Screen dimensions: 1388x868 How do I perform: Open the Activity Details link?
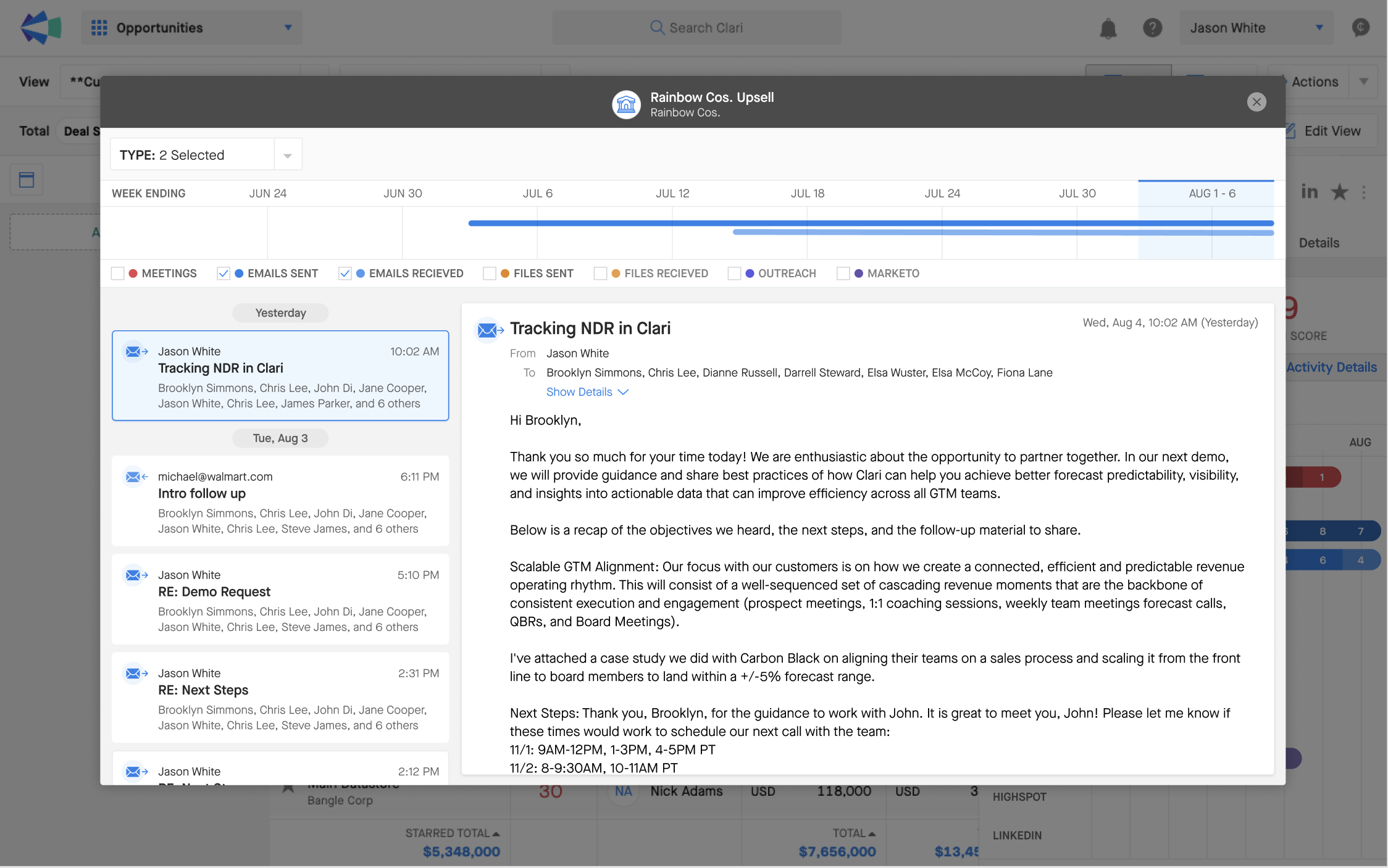1332,367
